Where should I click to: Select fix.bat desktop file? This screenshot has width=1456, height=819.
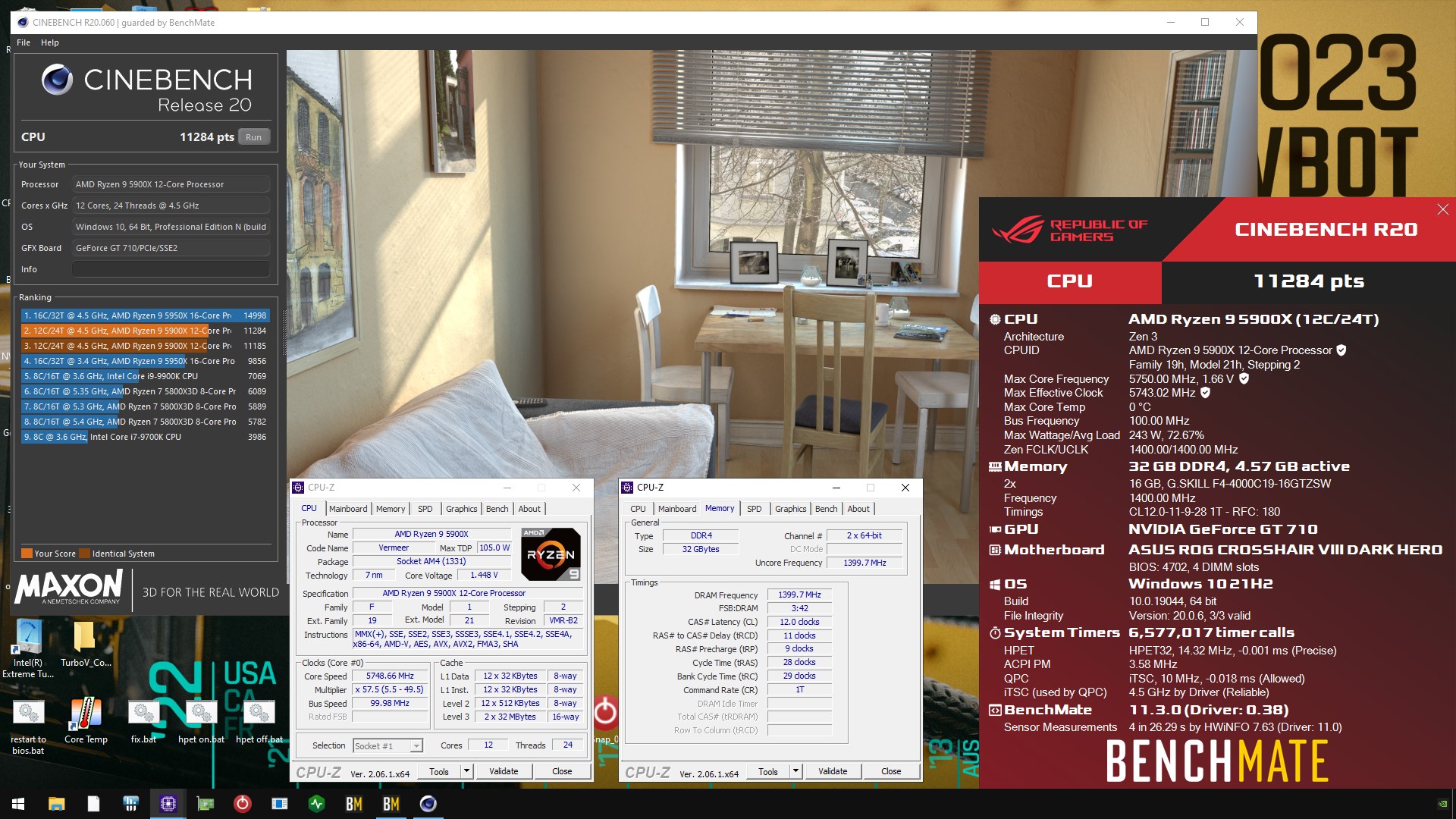(x=143, y=722)
